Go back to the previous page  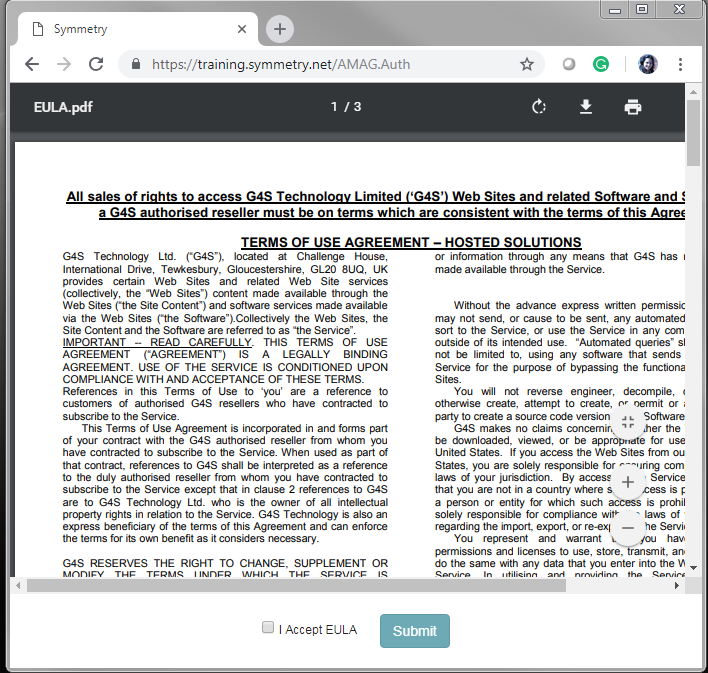tap(32, 65)
